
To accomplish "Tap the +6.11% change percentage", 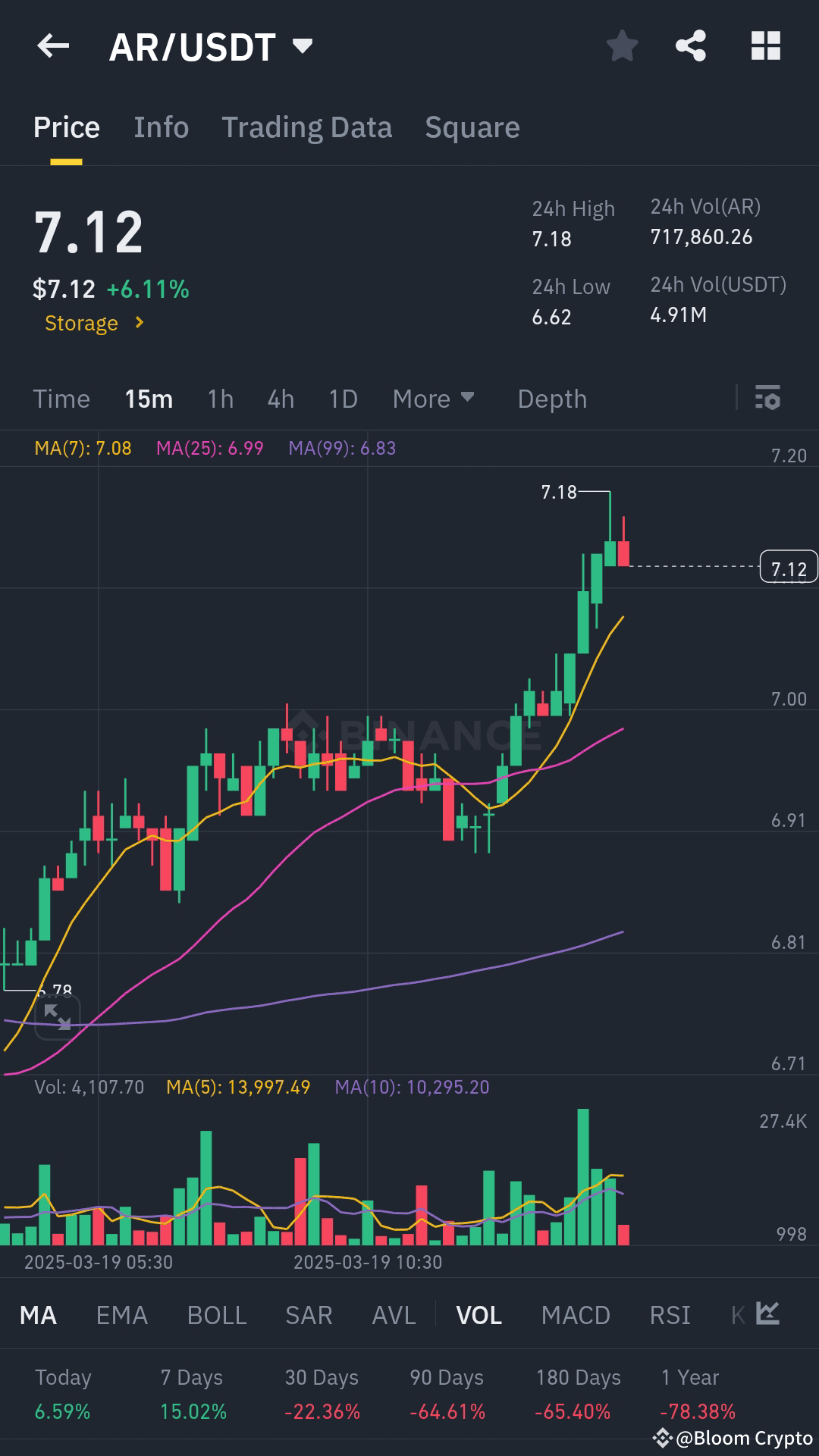I will (148, 289).
